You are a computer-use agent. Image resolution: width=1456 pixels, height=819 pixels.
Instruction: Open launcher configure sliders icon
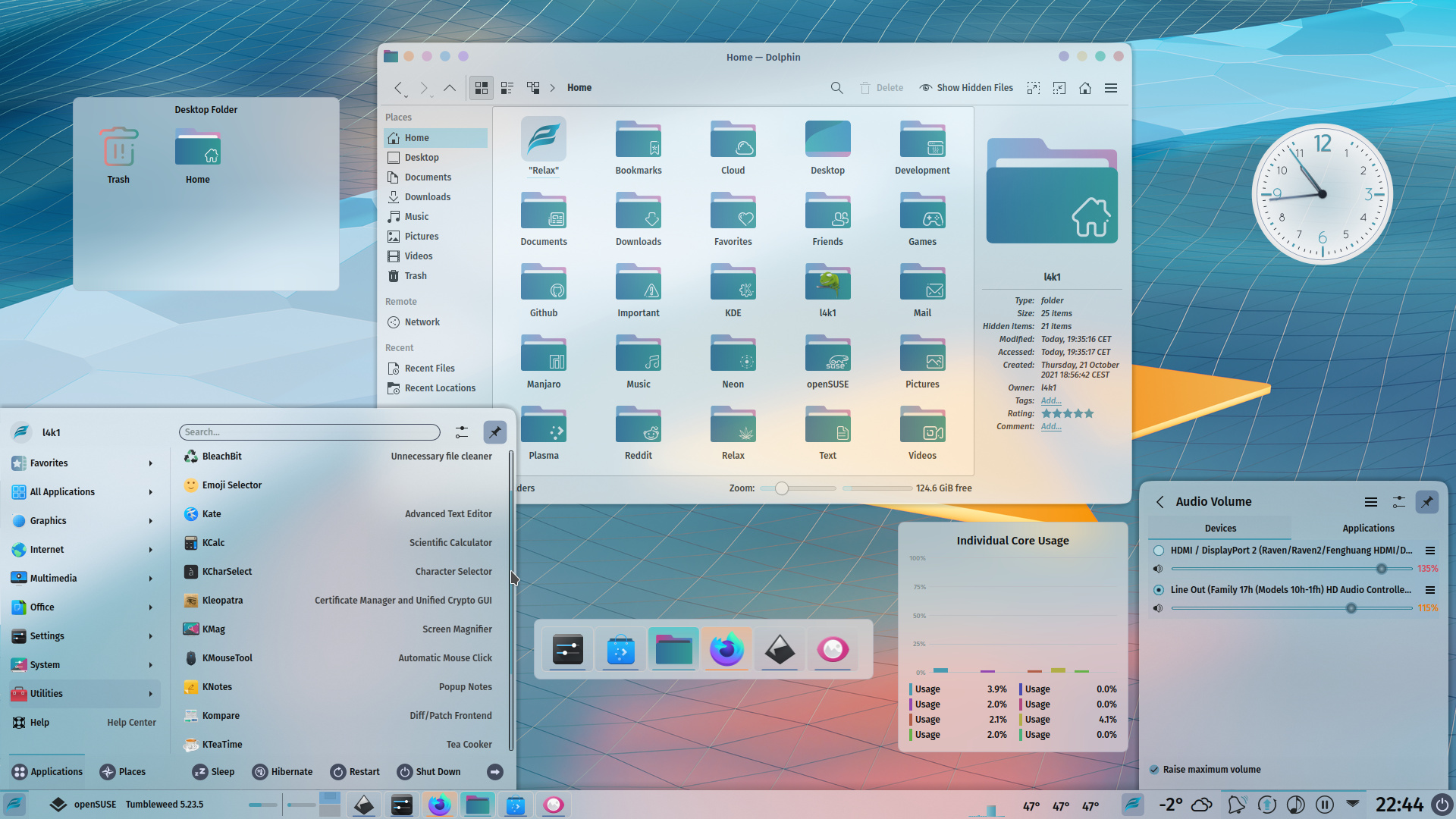coord(462,432)
